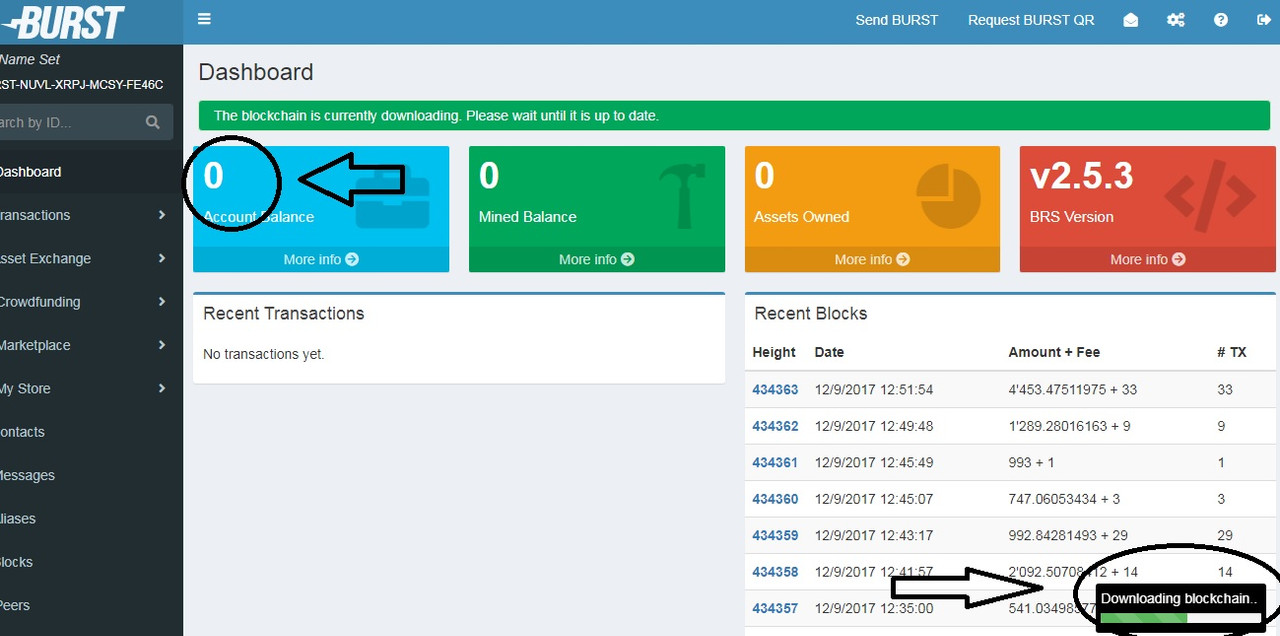Expand the Asset Exchange sidebar menu
Screen dimensions: 1280x636
[91, 258]
